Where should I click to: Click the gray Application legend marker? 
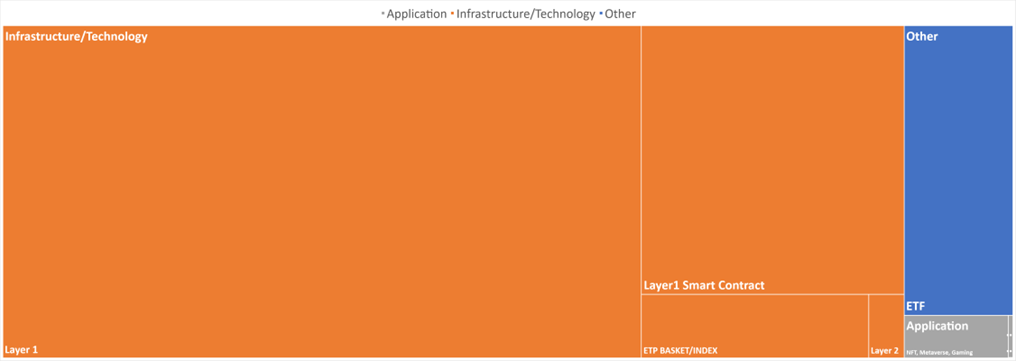click(382, 14)
